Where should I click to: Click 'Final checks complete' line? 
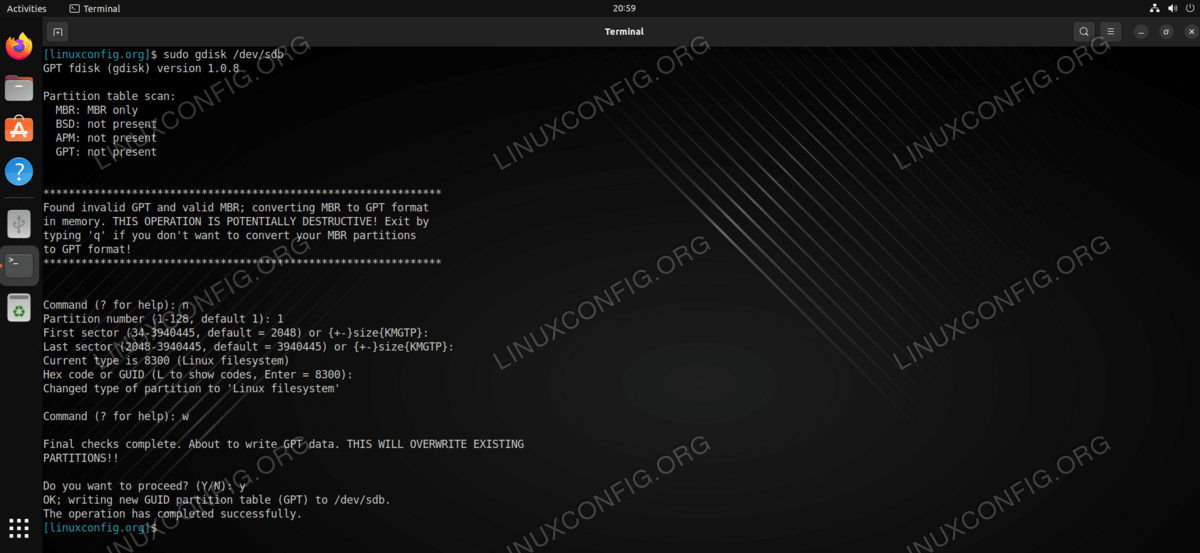[x=283, y=443]
